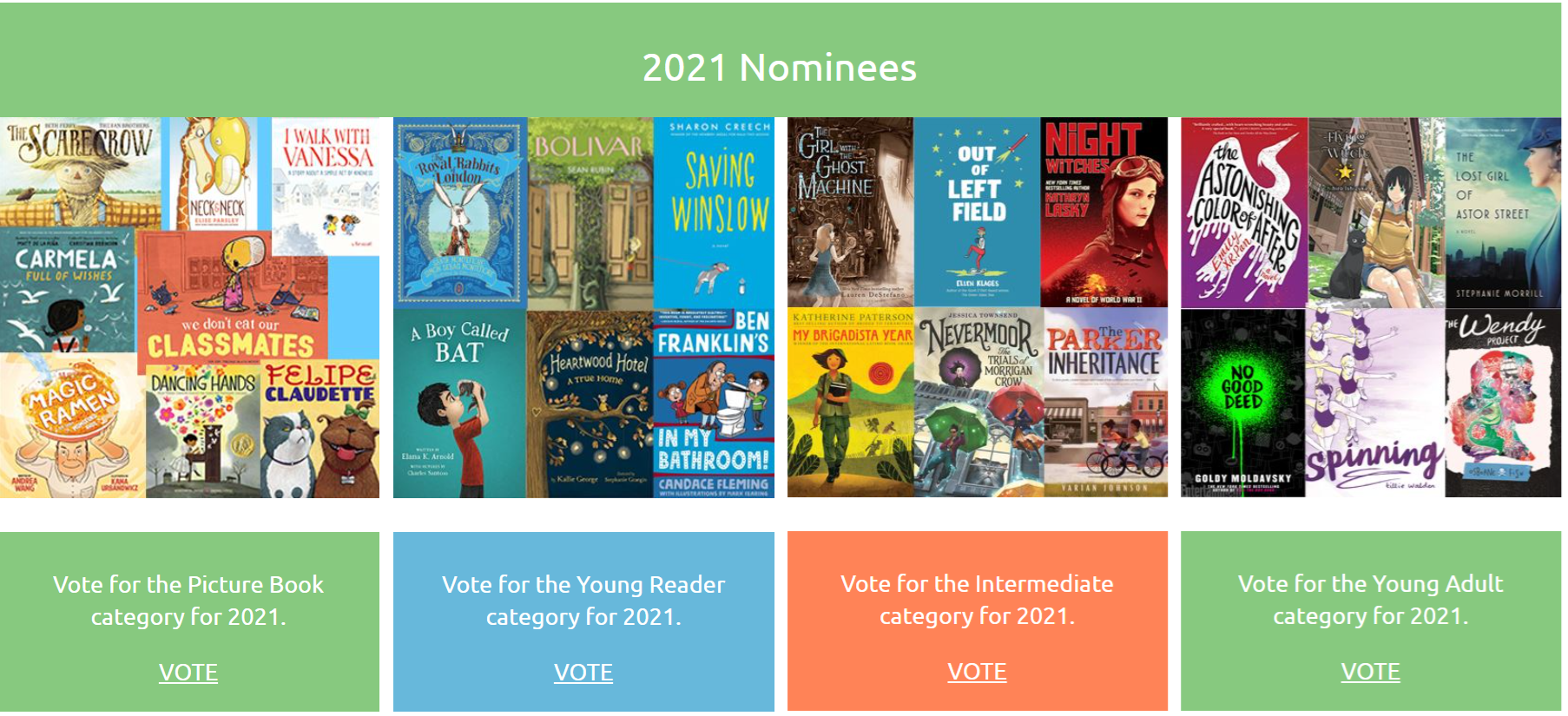
Task: Click Felipe and Claudette book cover
Action: coord(320,430)
